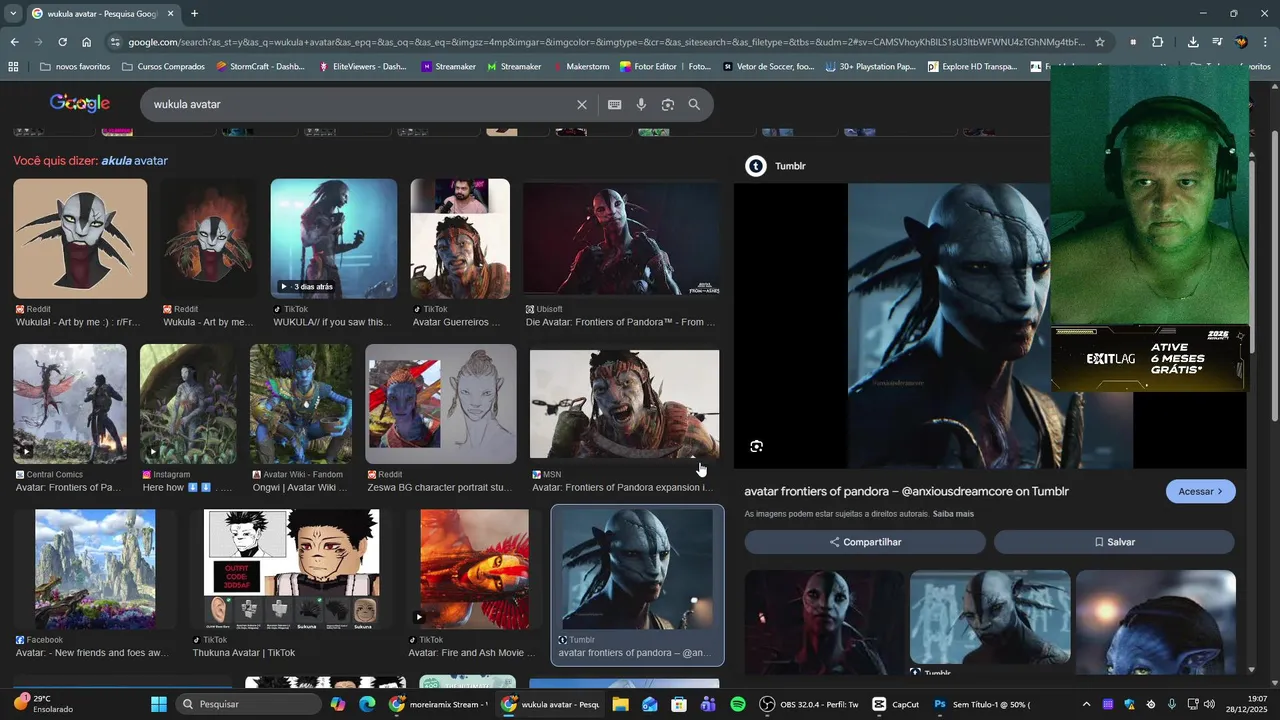Open a new browser tab
1280x720 pixels.
pos(194,14)
